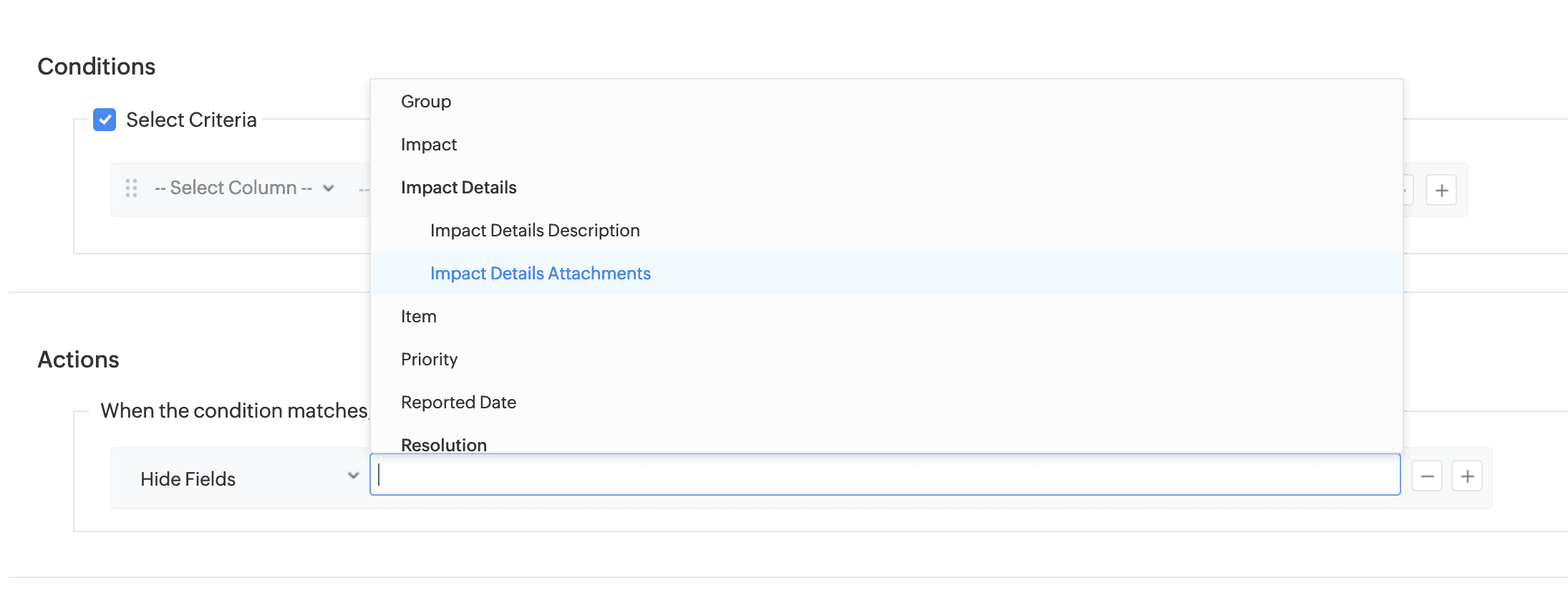Screen dimensions: 1568x596
Task: Add another action row
Action: [x=1467, y=477]
